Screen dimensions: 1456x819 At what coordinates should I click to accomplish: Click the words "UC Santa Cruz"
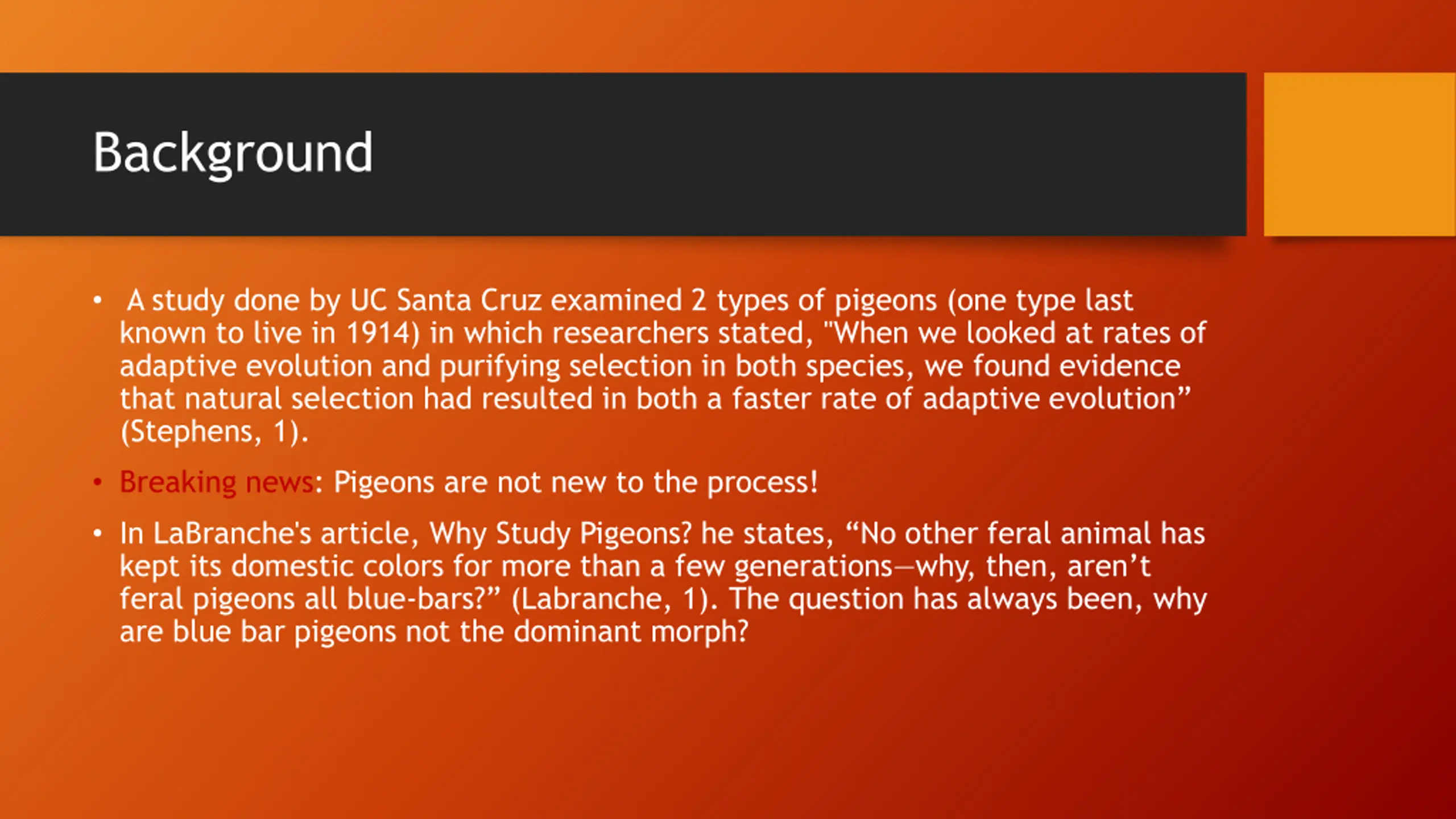click(x=445, y=300)
